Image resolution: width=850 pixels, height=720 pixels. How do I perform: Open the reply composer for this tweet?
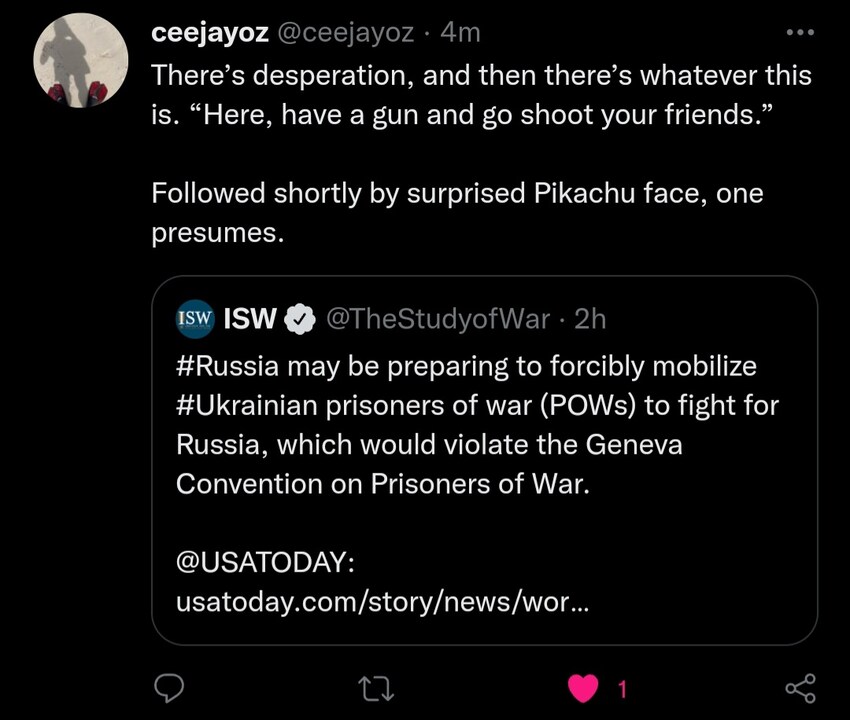coord(170,688)
